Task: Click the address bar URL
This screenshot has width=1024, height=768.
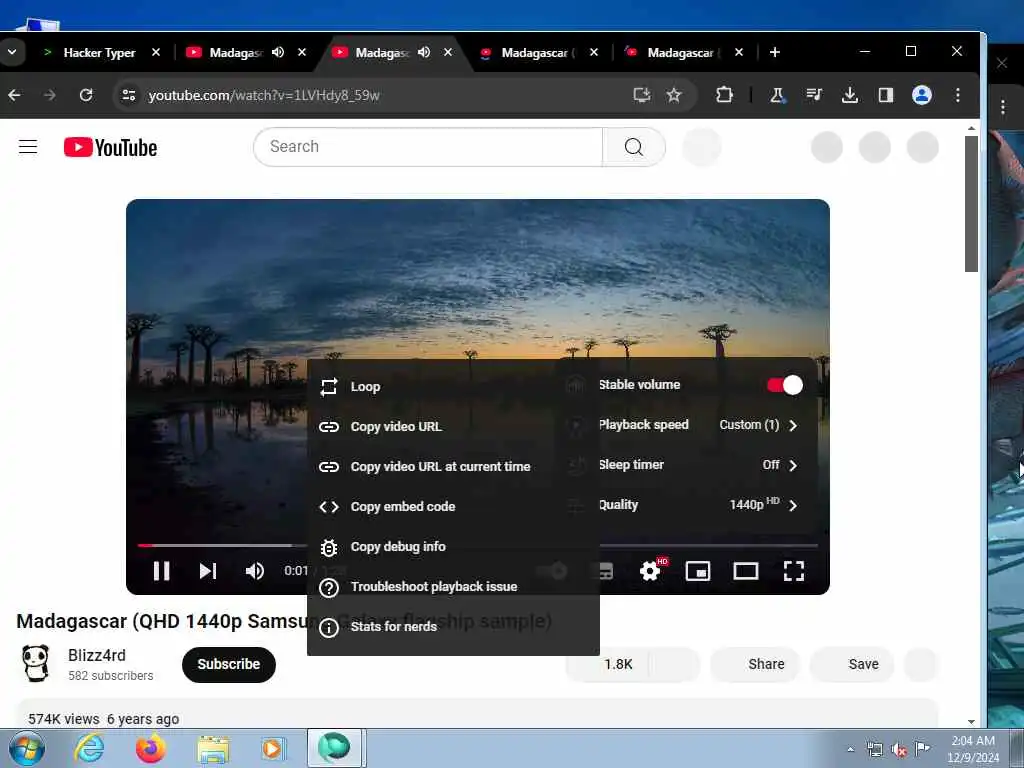Action: [264, 95]
